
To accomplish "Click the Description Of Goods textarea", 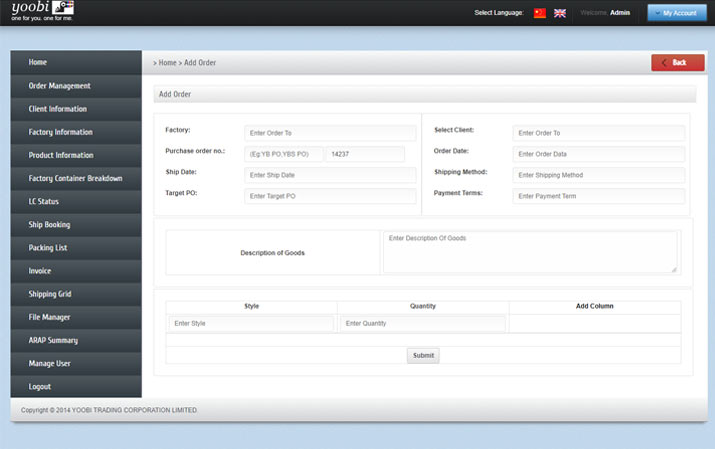I will [530, 252].
